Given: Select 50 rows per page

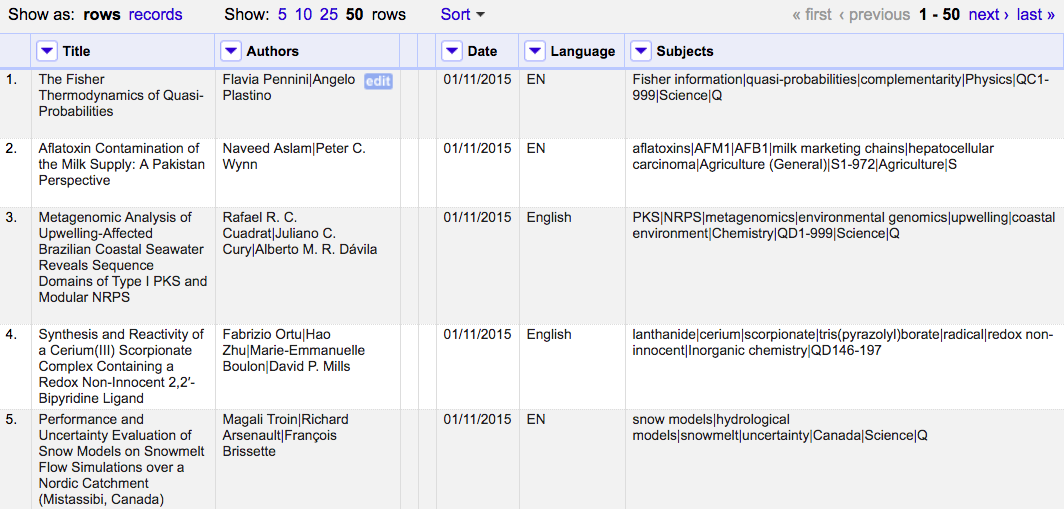Looking at the screenshot, I should 354,14.
